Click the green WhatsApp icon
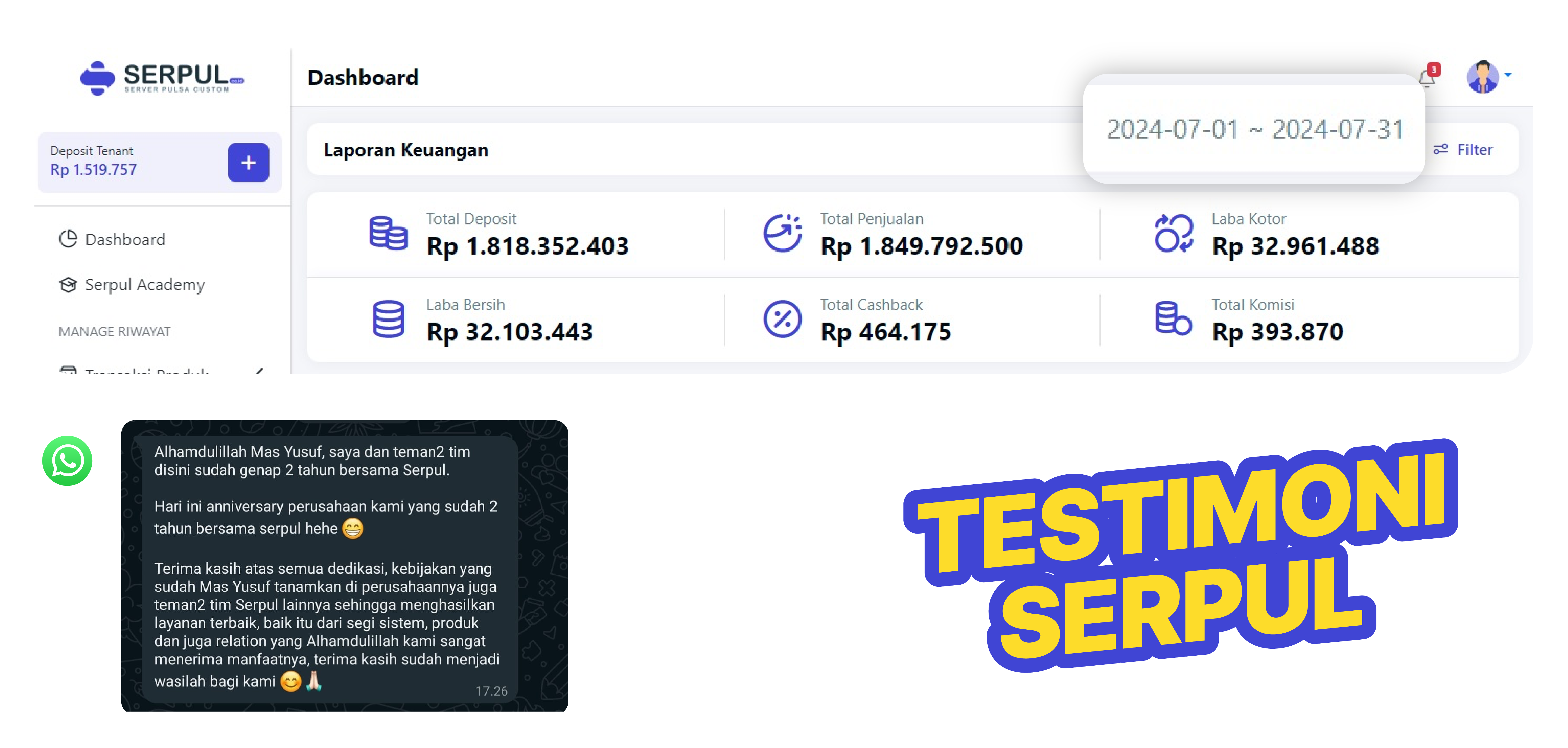 [x=67, y=460]
